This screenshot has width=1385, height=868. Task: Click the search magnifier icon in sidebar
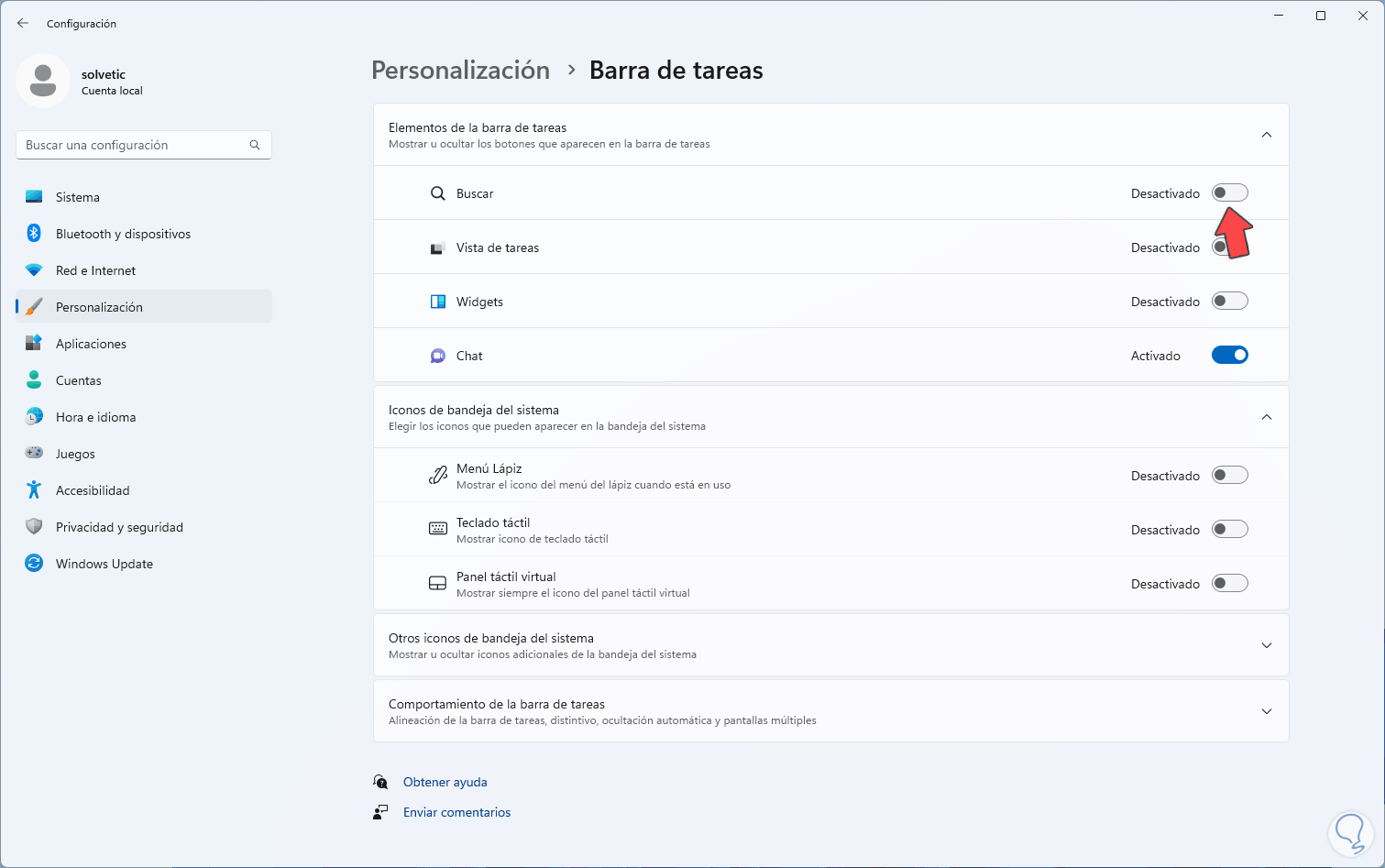point(255,145)
